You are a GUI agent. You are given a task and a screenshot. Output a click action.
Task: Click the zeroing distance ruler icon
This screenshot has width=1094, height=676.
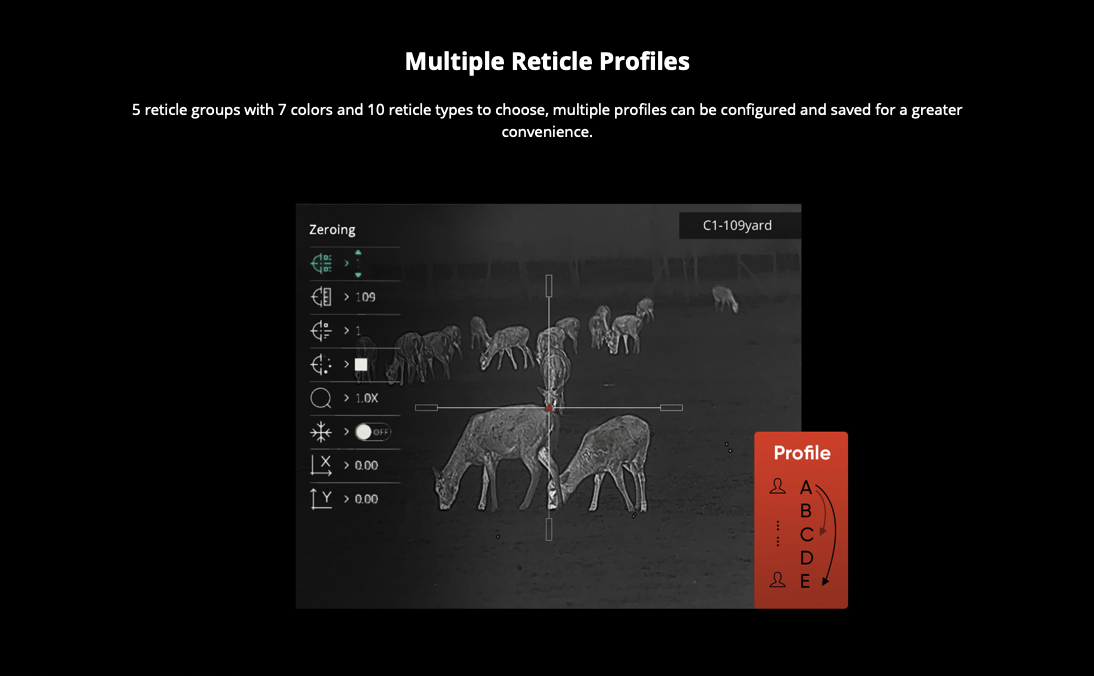point(321,297)
